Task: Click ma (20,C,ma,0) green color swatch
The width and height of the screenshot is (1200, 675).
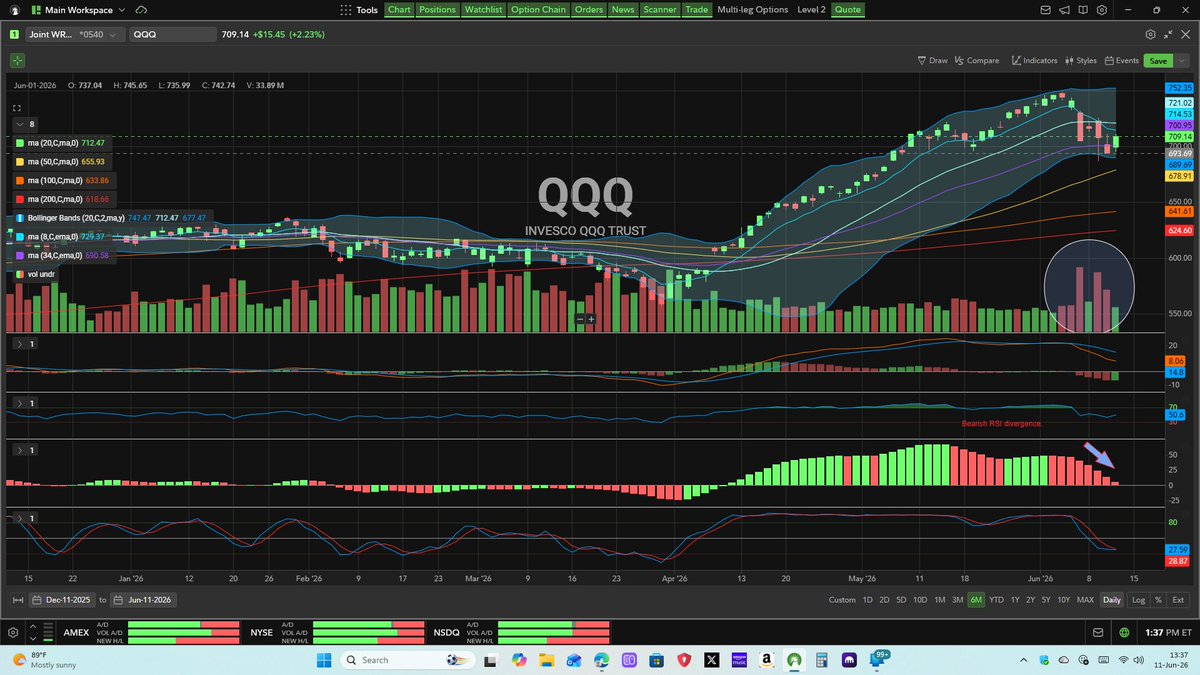Action: click(x=19, y=143)
